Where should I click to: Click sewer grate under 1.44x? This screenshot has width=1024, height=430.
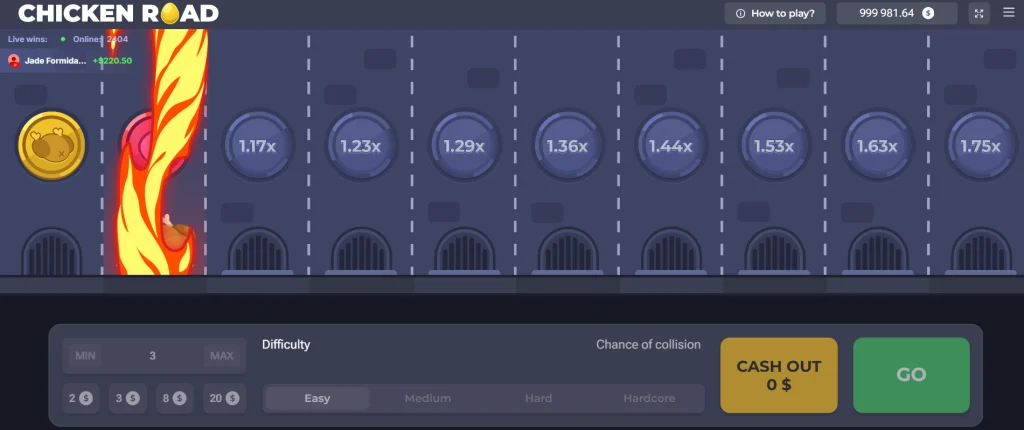[671, 251]
